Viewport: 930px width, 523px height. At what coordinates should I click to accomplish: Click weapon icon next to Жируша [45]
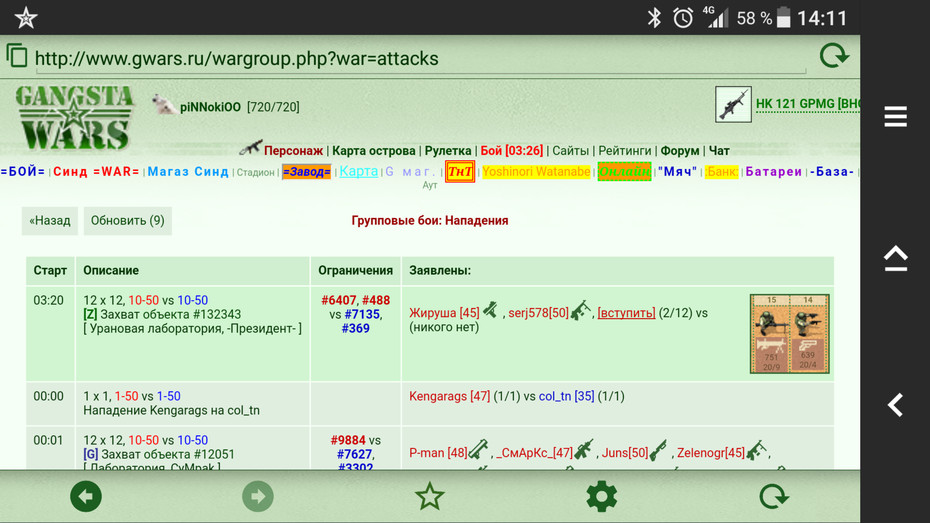click(x=491, y=310)
